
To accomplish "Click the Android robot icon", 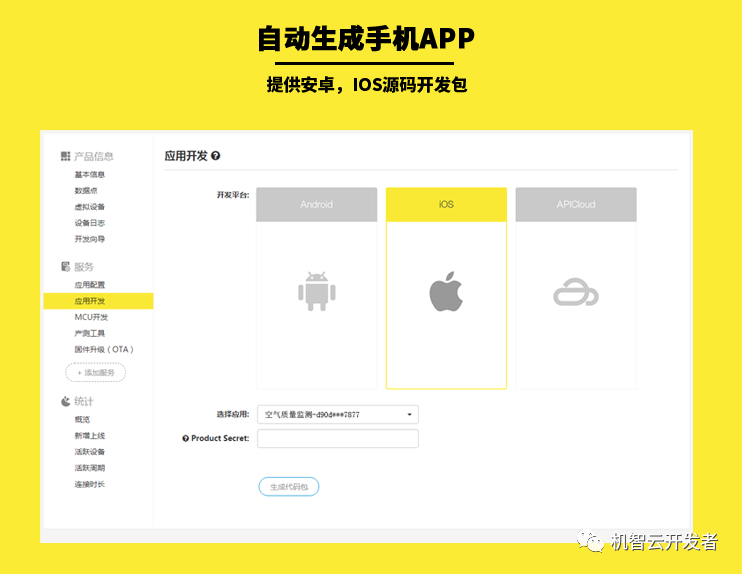I will pos(317,291).
